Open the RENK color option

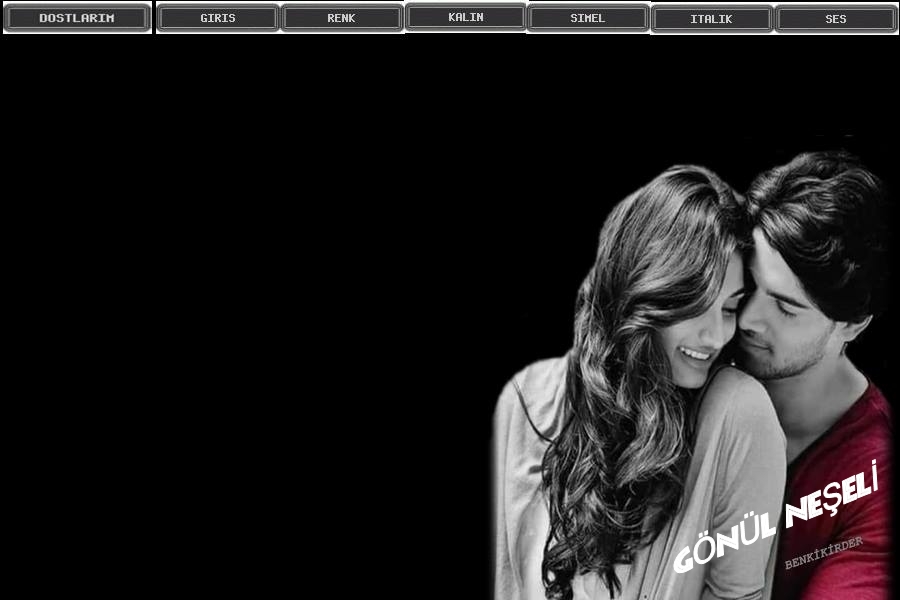click(x=341, y=18)
